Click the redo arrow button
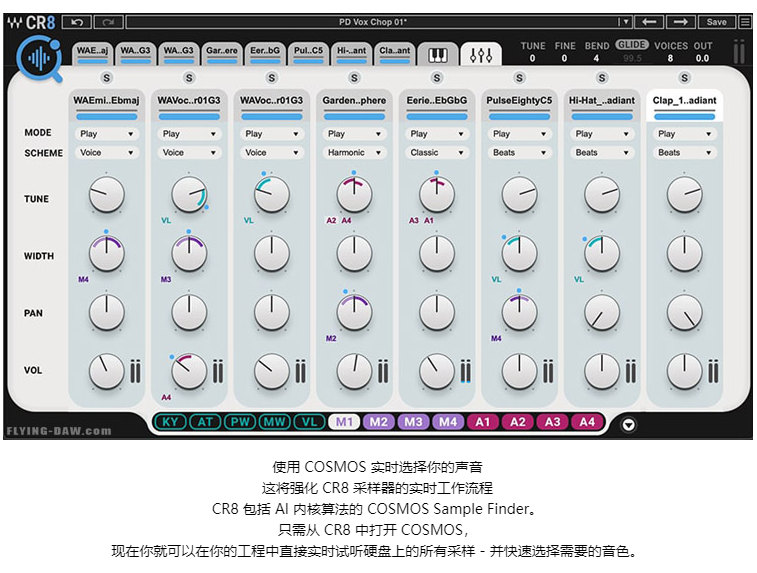Image resolution: width=757 pixels, height=573 pixels. pos(108,22)
